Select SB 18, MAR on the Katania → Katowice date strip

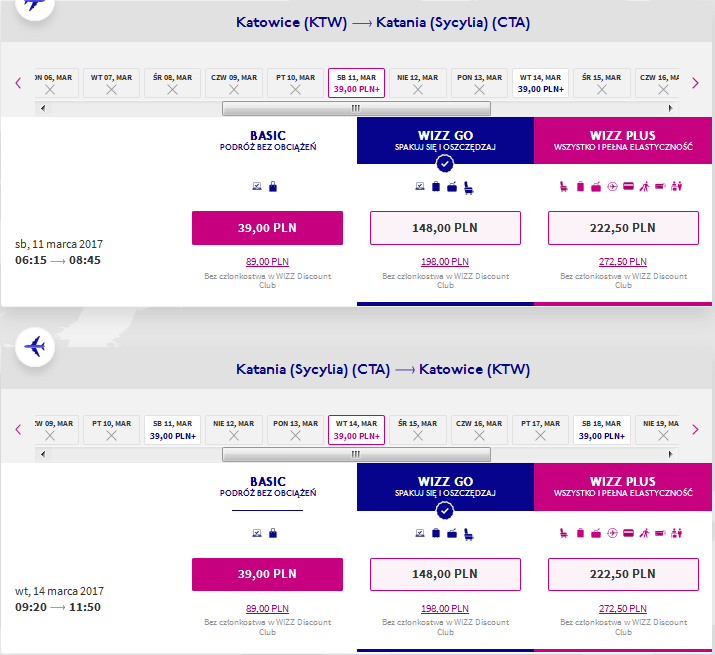pyautogui.click(x=602, y=430)
